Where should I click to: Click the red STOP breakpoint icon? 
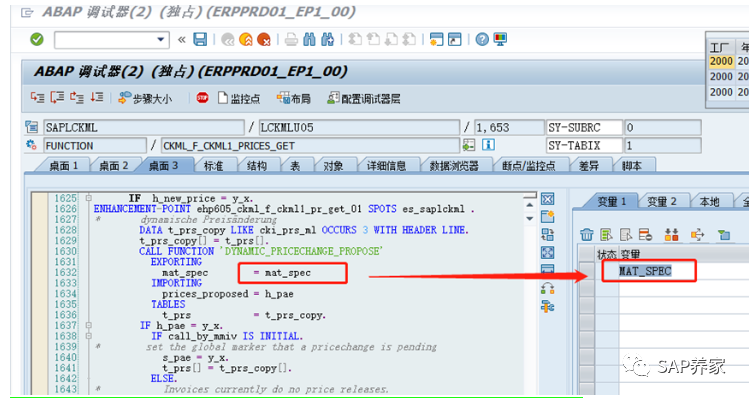coord(203,98)
